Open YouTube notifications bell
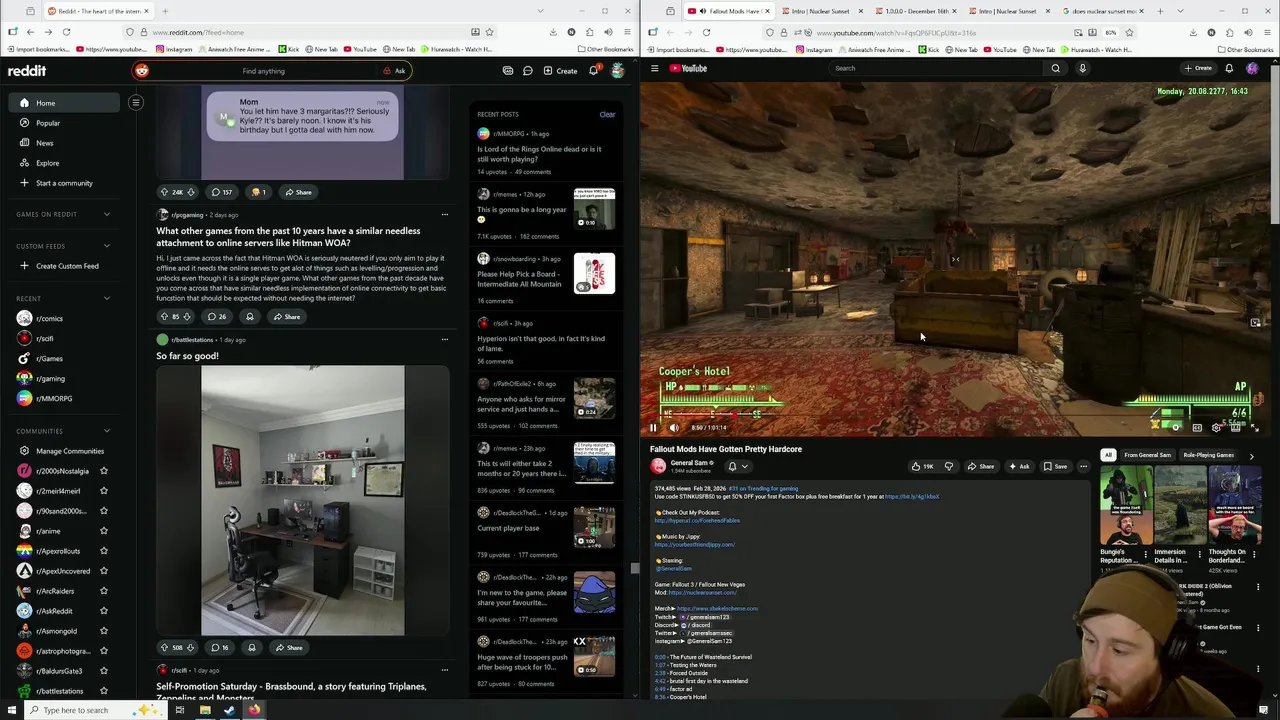Screen dimensions: 1280x720 pos(1229,68)
